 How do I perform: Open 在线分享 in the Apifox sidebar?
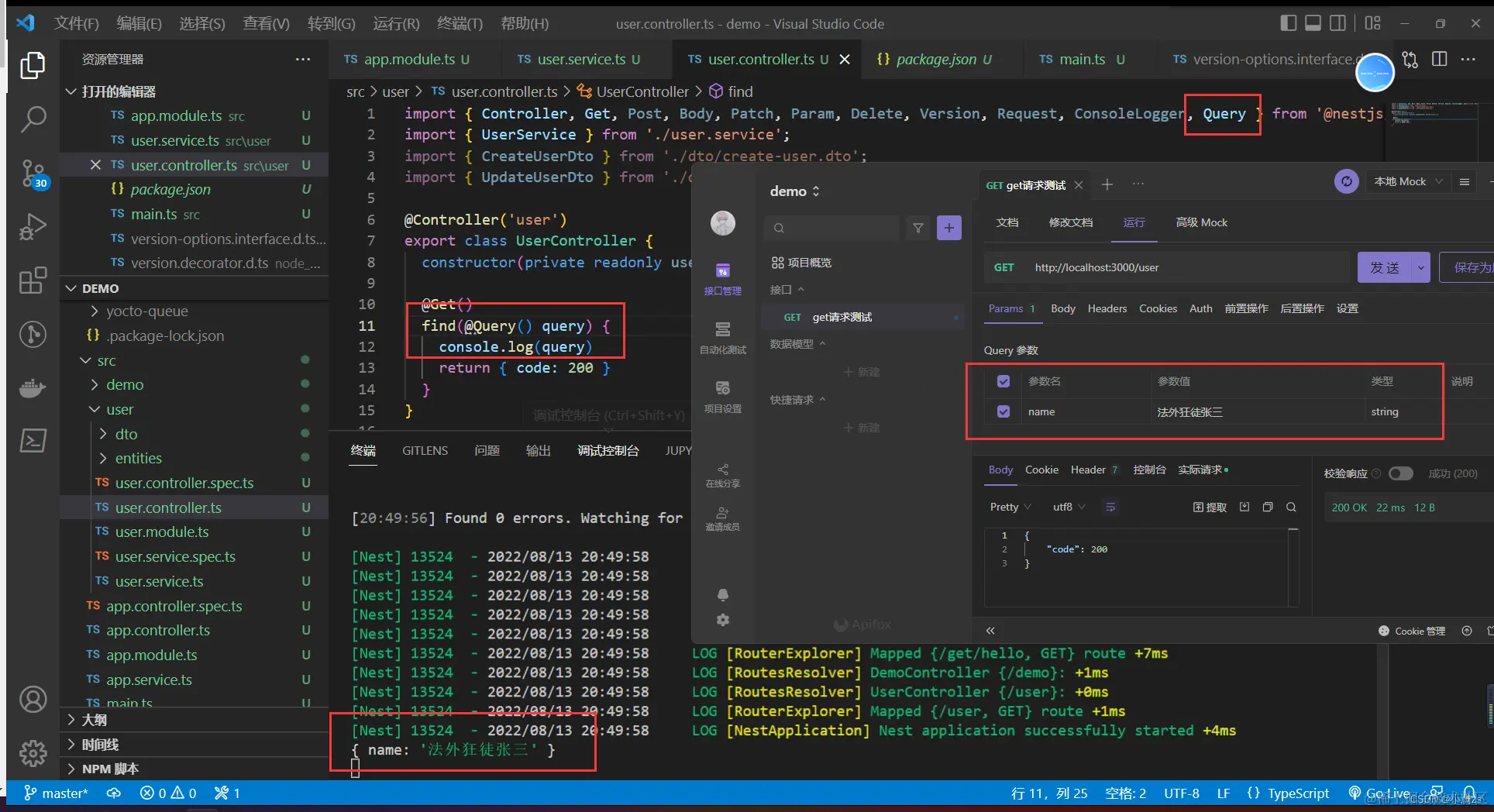(x=723, y=476)
